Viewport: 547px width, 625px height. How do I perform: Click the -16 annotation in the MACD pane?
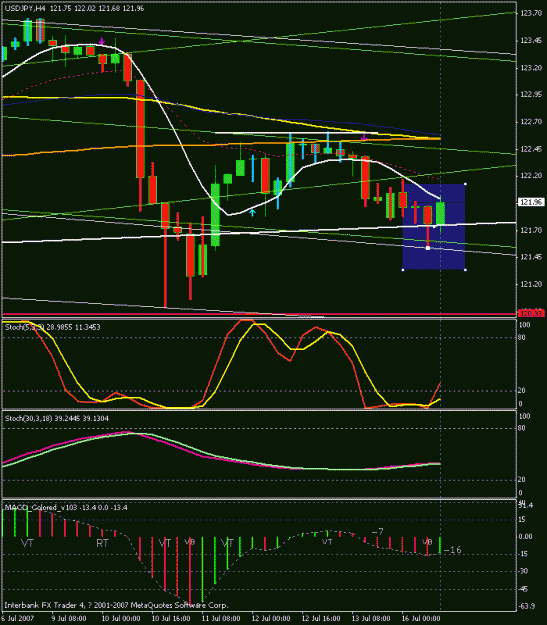[x=452, y=550]
